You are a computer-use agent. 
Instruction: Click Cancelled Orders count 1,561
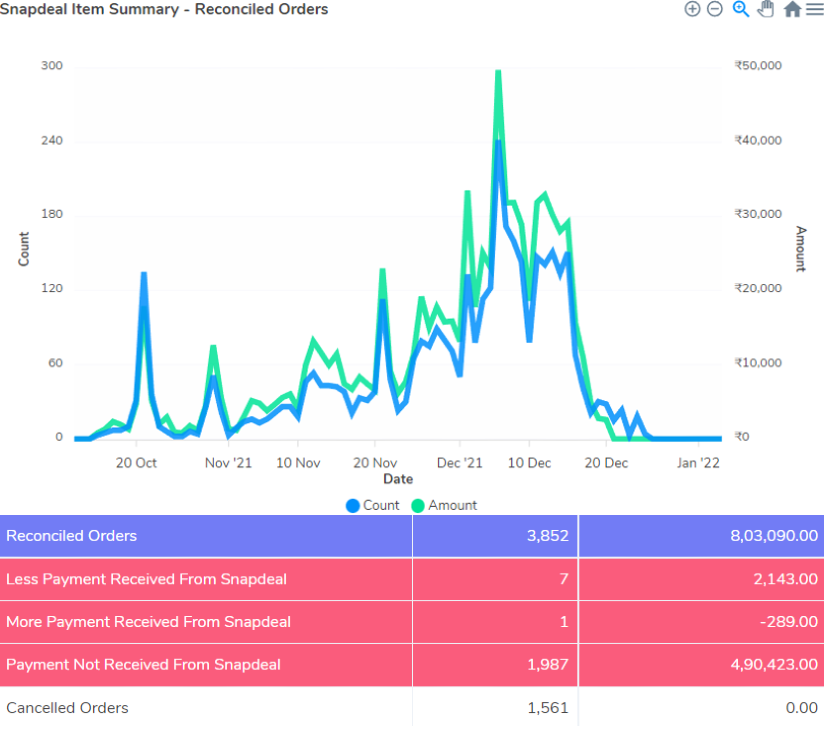pos(548,708)
